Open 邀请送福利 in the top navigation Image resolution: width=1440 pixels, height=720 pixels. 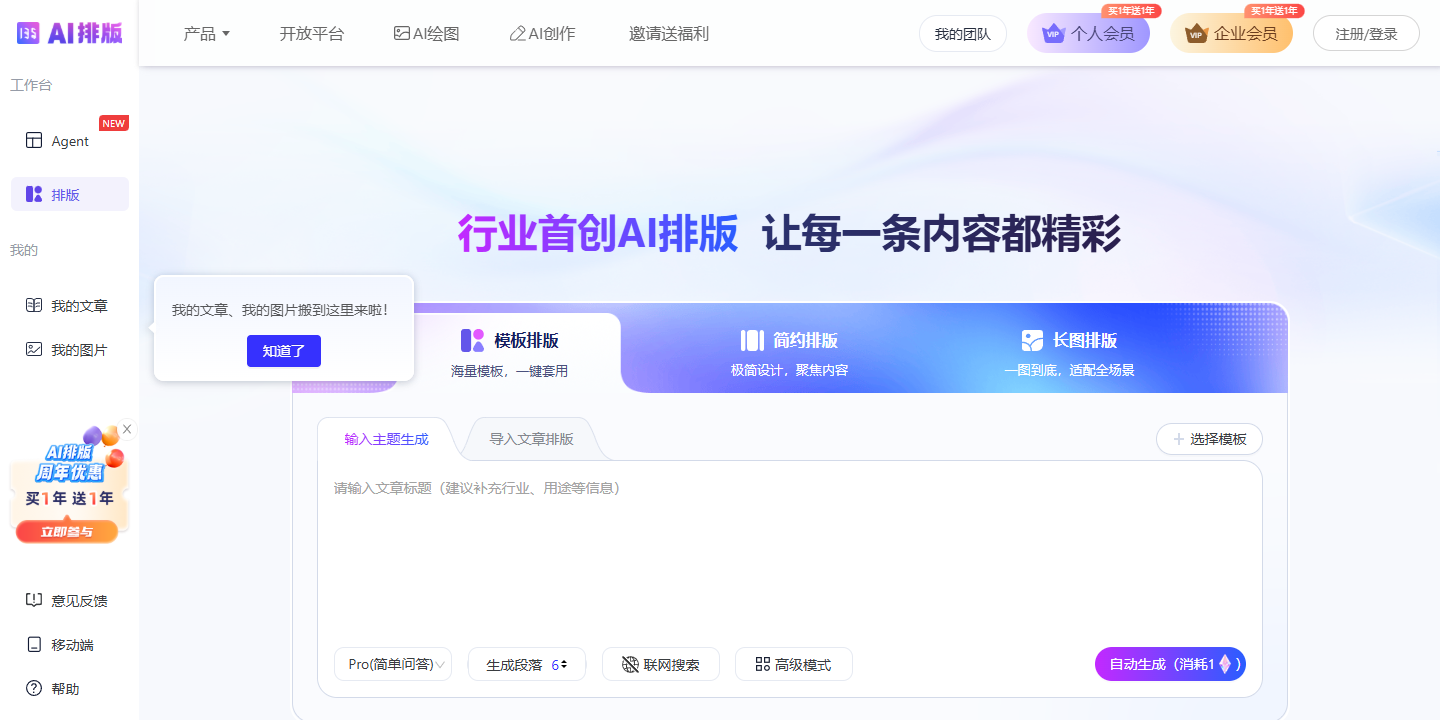[x=669, y=33]
